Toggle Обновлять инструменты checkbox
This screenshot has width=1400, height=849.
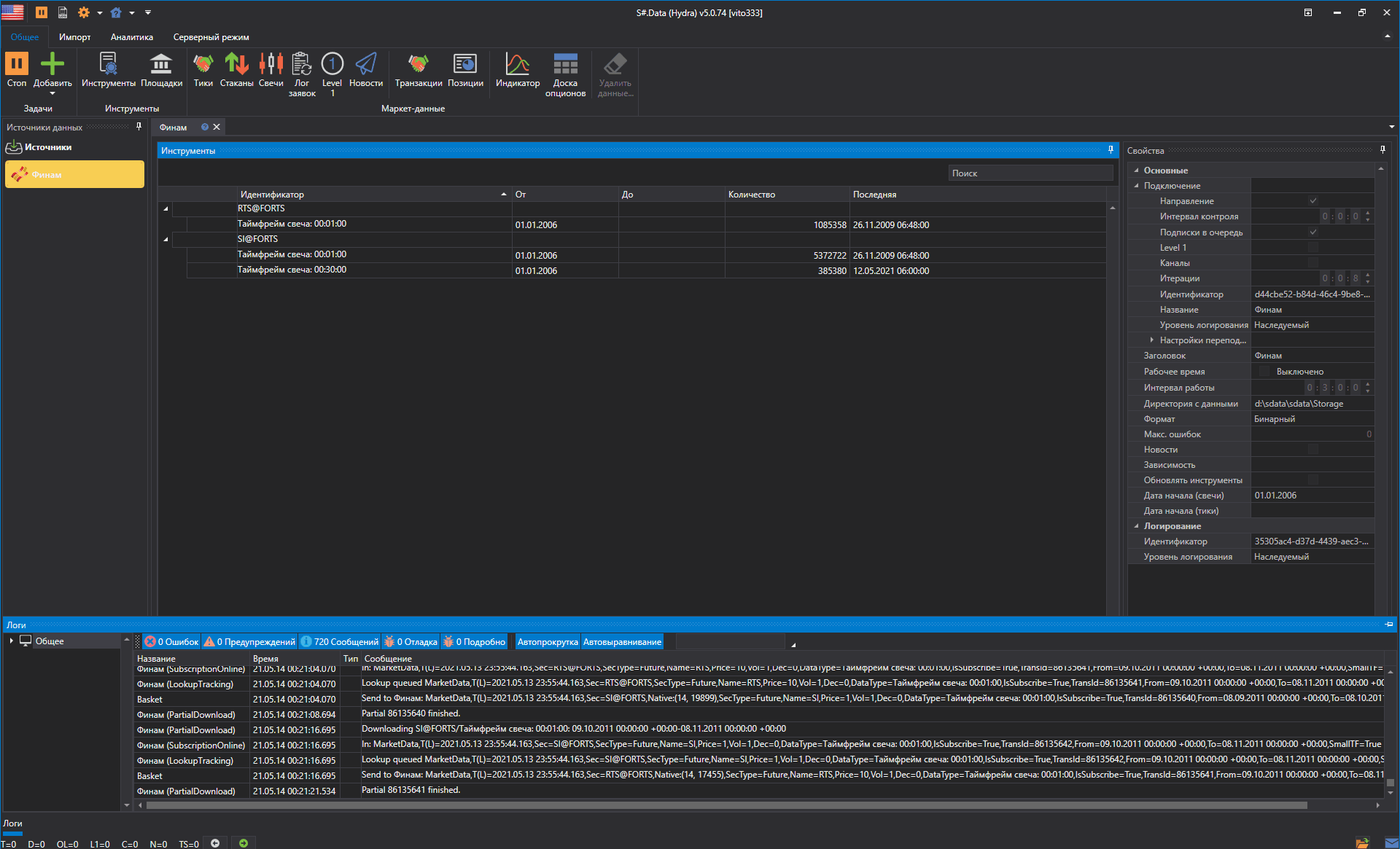coord(1312,480)
